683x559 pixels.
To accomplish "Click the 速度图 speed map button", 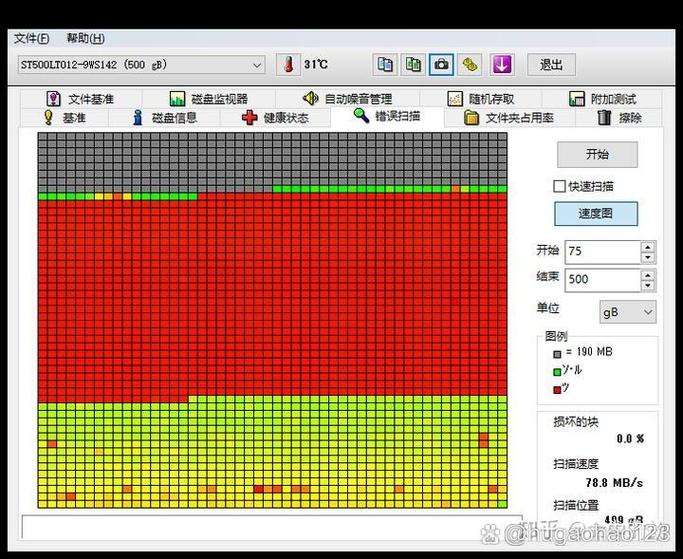I will pyautogui.click(x=596, y=213).
